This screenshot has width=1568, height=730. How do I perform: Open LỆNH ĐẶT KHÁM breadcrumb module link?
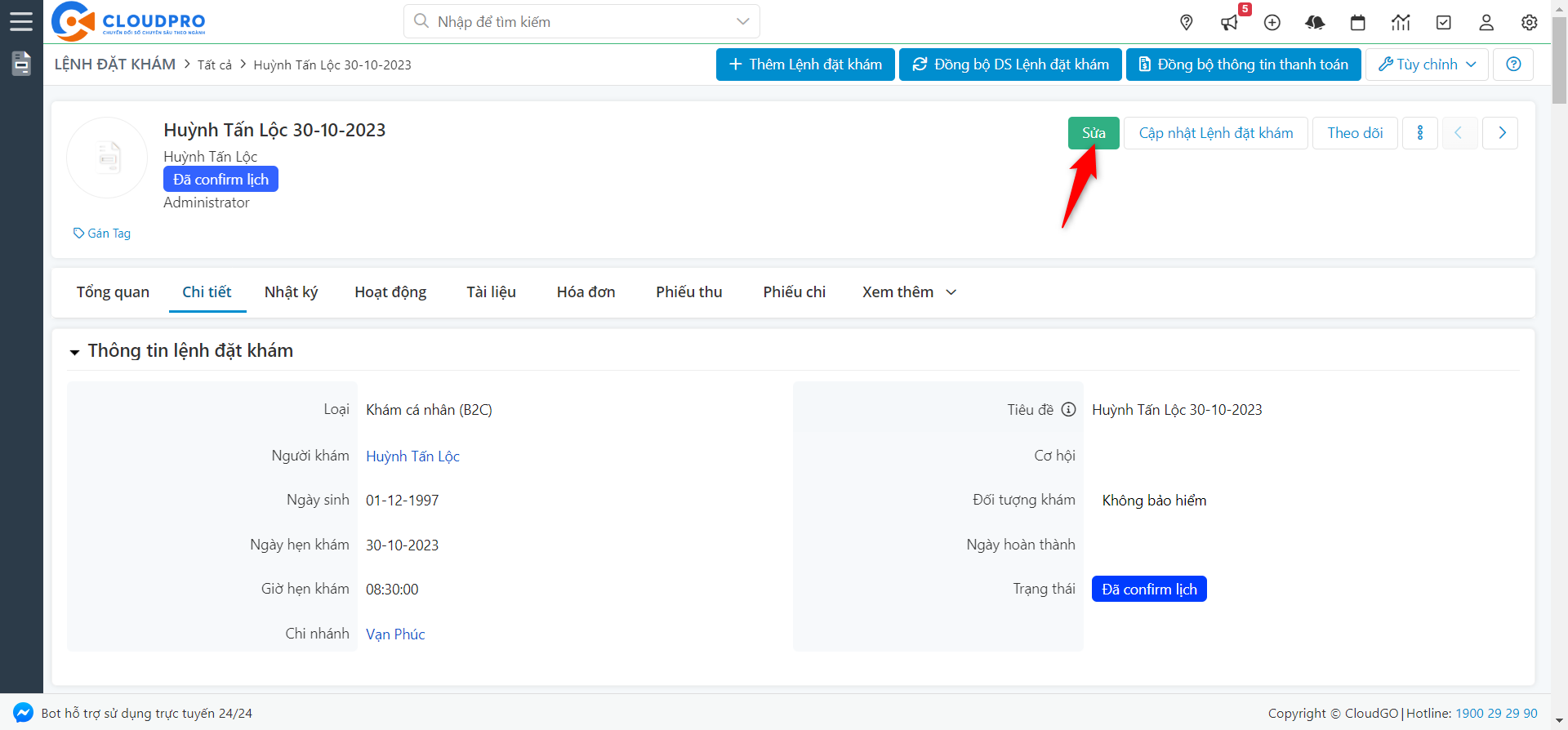[x=115, y=65]
